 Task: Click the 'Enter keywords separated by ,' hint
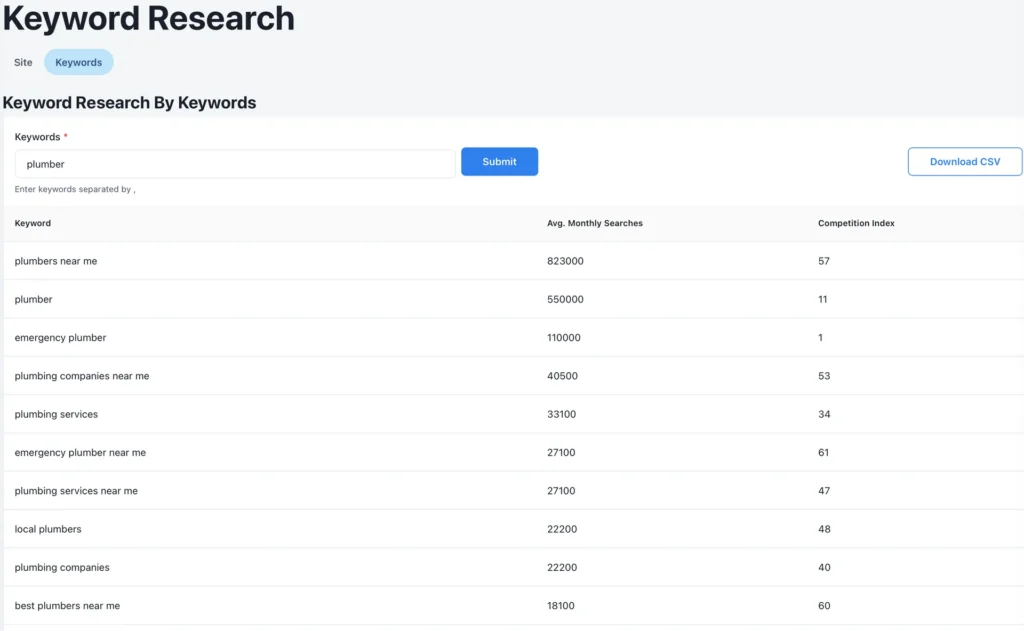tap(75, 189)
